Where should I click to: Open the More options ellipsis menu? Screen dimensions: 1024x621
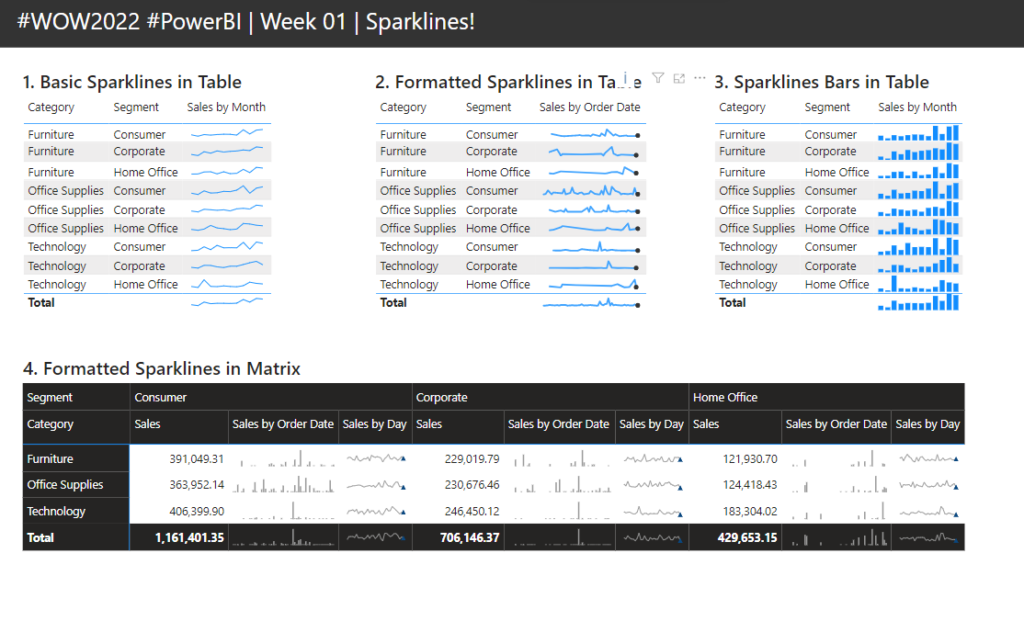pos(700,78)
